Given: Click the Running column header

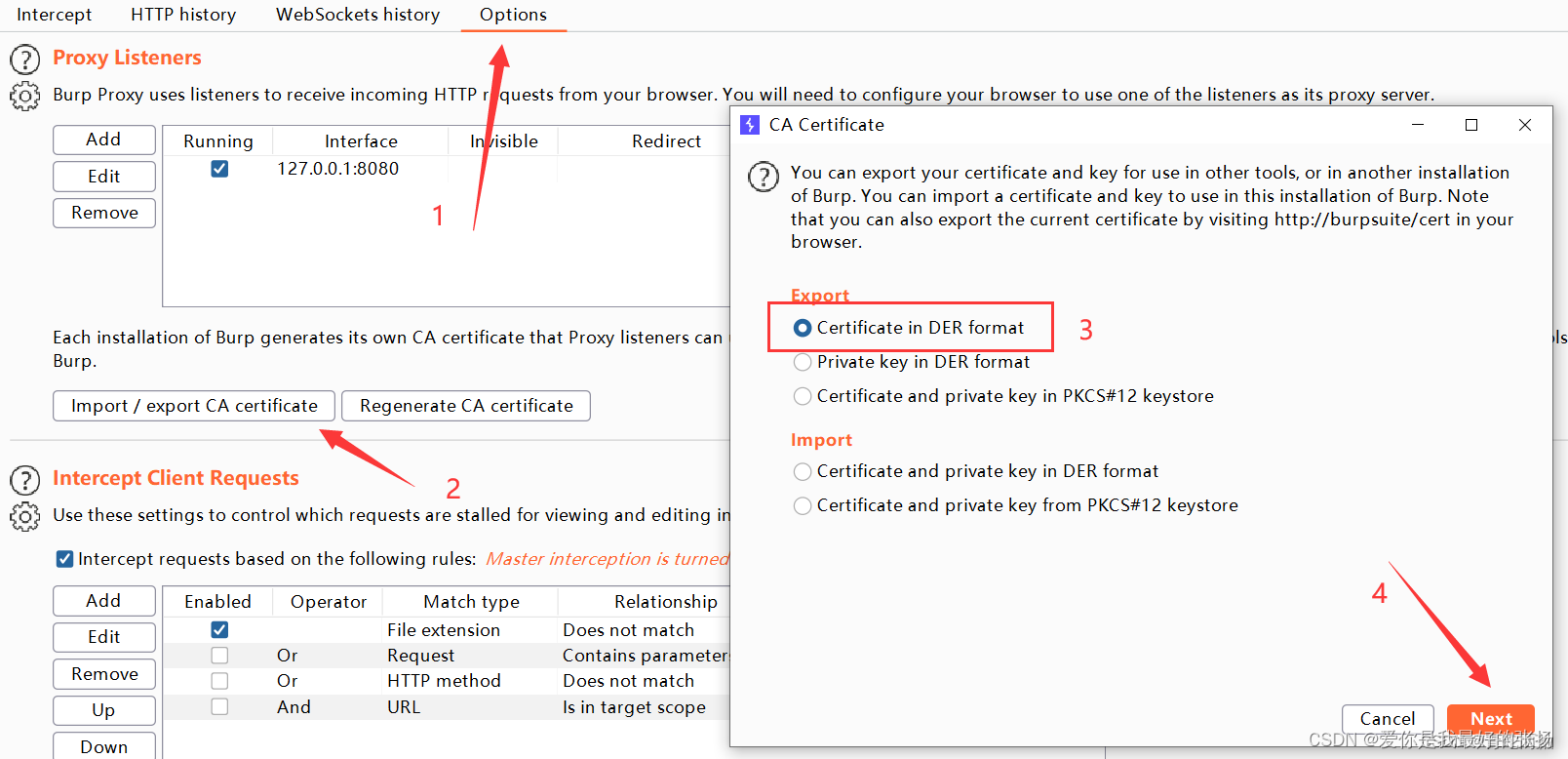Looking at the screenshot, I should [218, 141].
